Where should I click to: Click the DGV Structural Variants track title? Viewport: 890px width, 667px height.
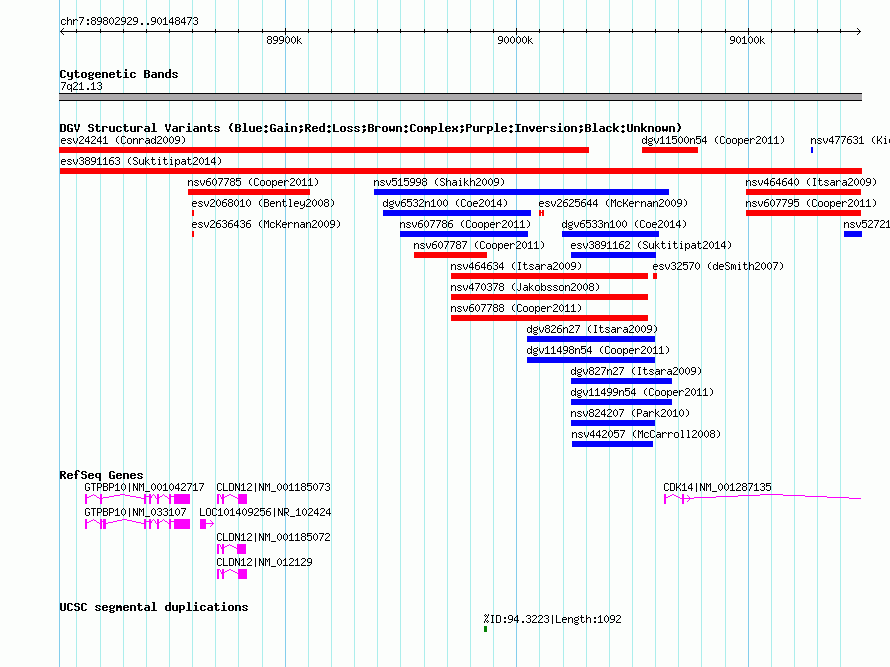(371, 128)
